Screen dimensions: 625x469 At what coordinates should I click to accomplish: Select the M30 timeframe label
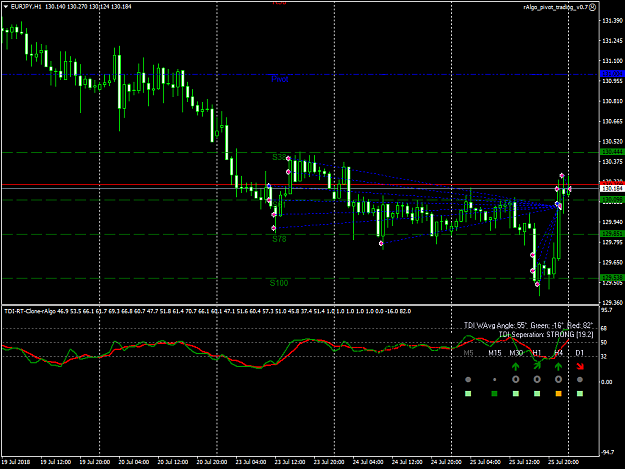(x=516, y=353)
